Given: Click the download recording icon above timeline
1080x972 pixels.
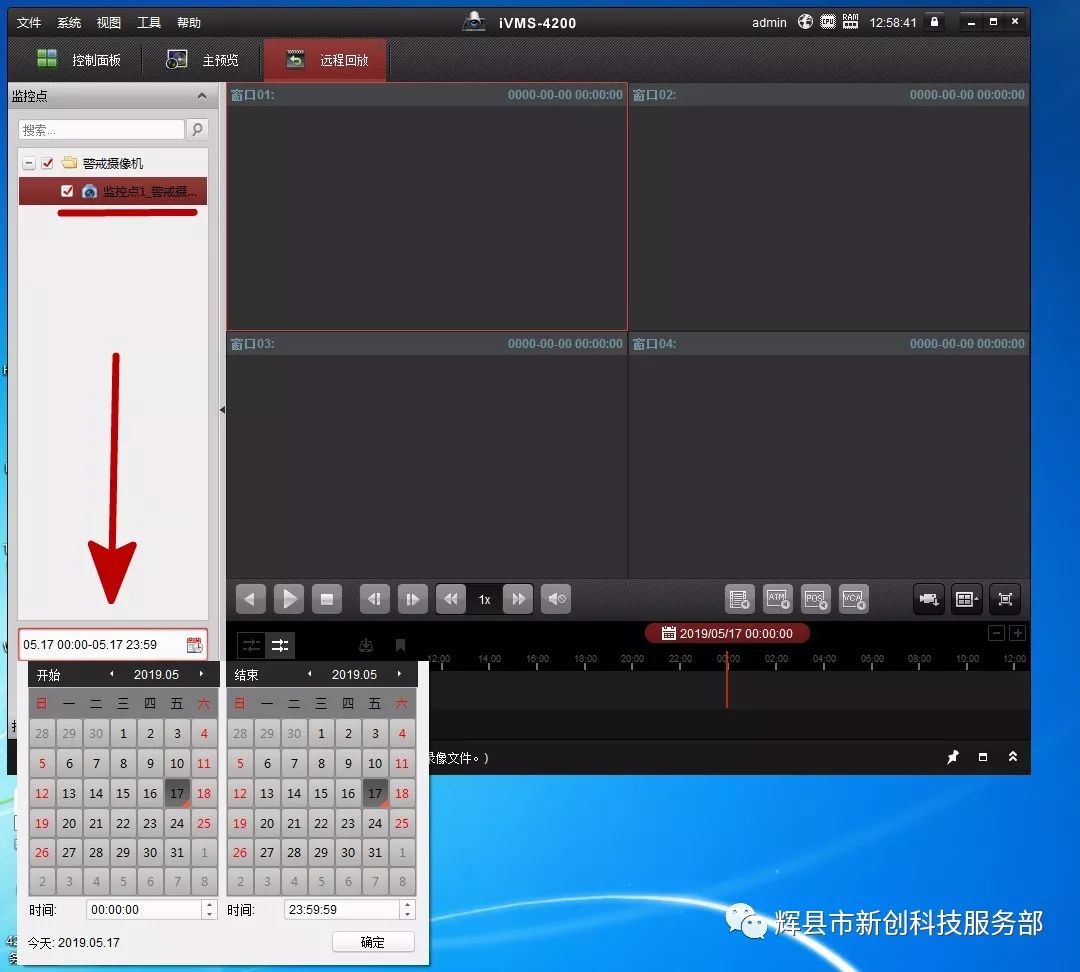Looking at the screenshot, I should click(366, 645).
